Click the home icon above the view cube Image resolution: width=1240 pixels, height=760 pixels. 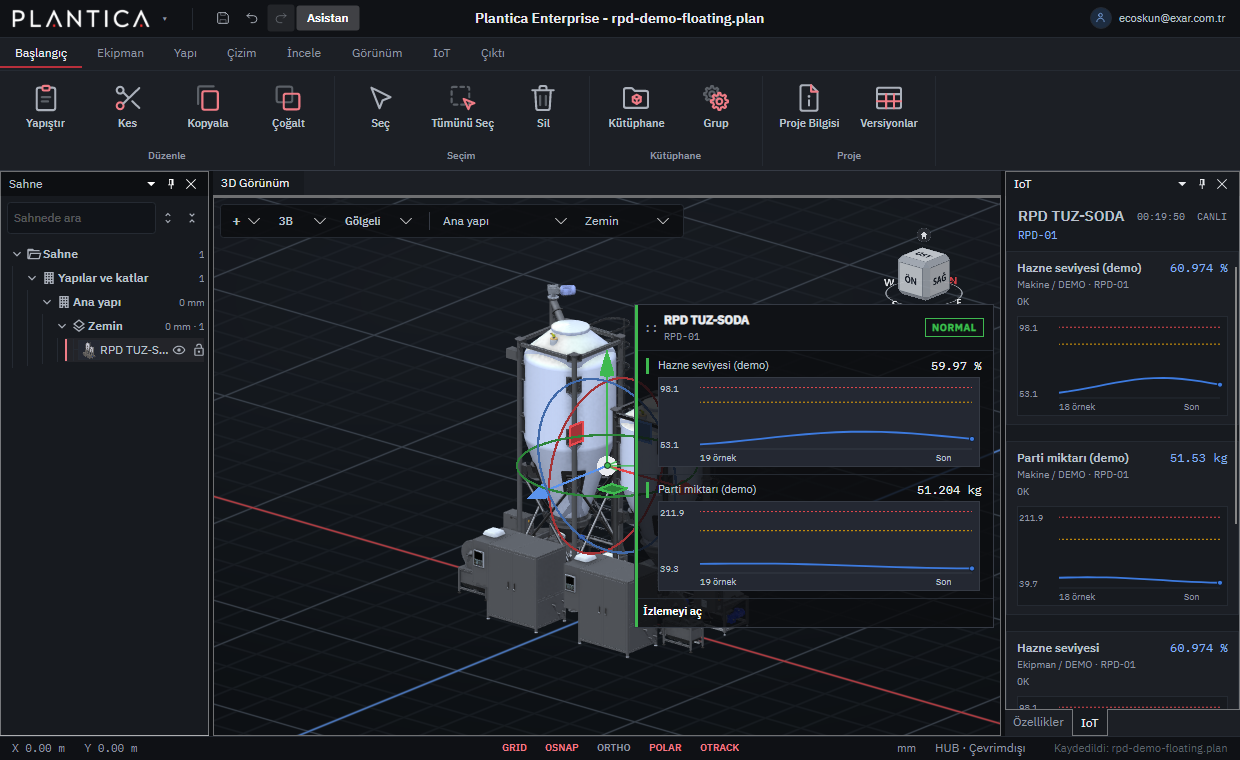pos(924,235)
